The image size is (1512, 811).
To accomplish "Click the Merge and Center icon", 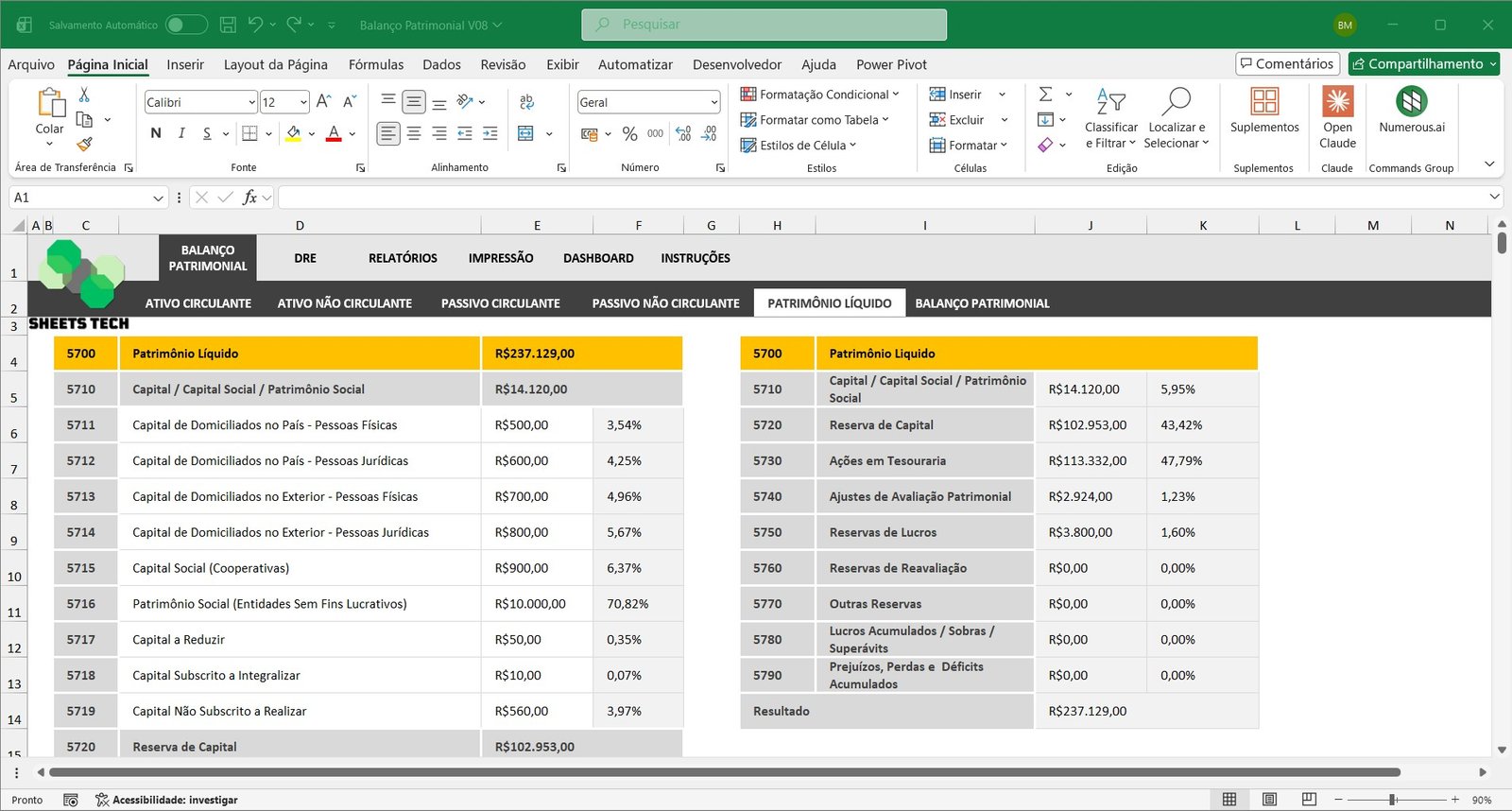I will click(526, 134).
